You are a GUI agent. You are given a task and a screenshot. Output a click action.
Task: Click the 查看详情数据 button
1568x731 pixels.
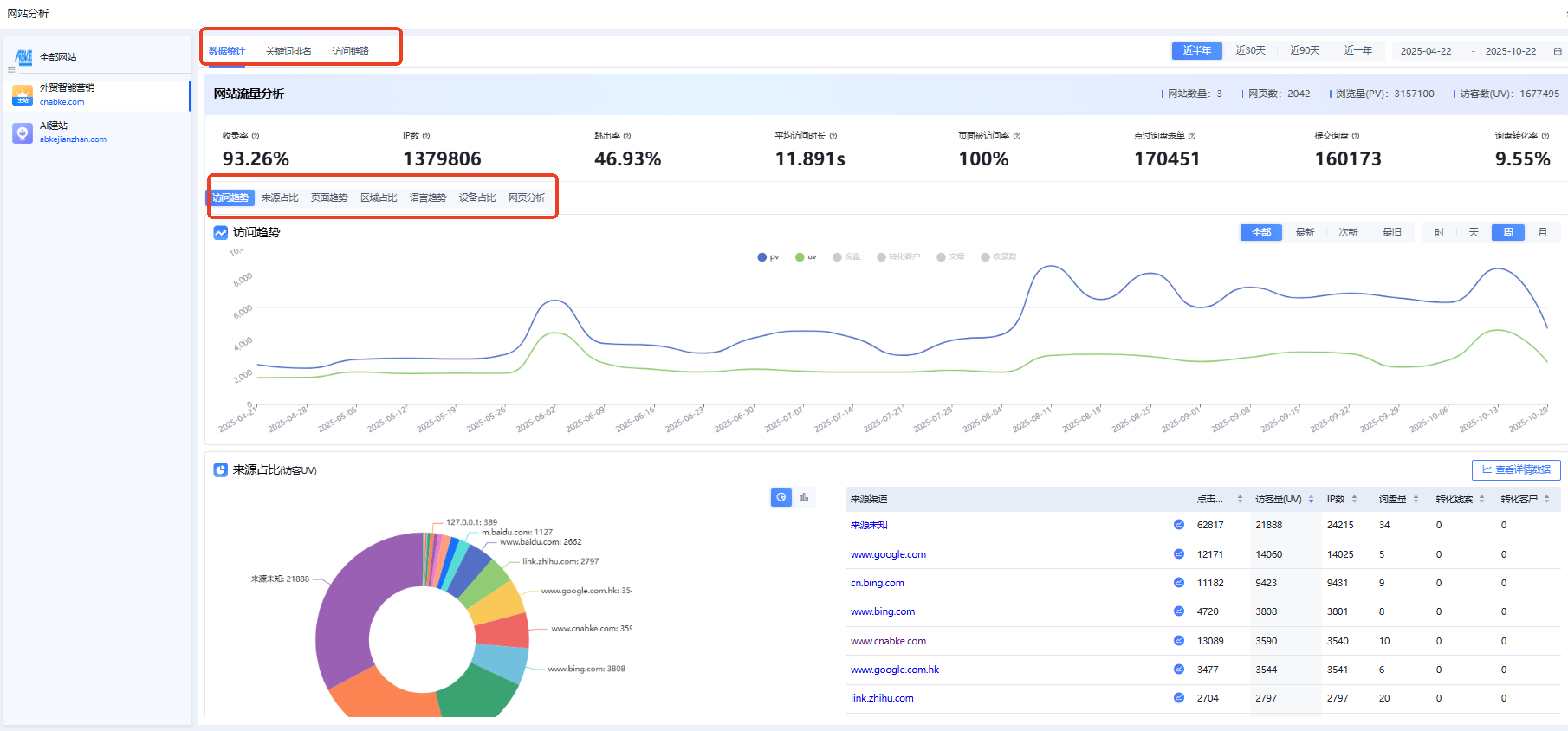[x=1516, y=469]
